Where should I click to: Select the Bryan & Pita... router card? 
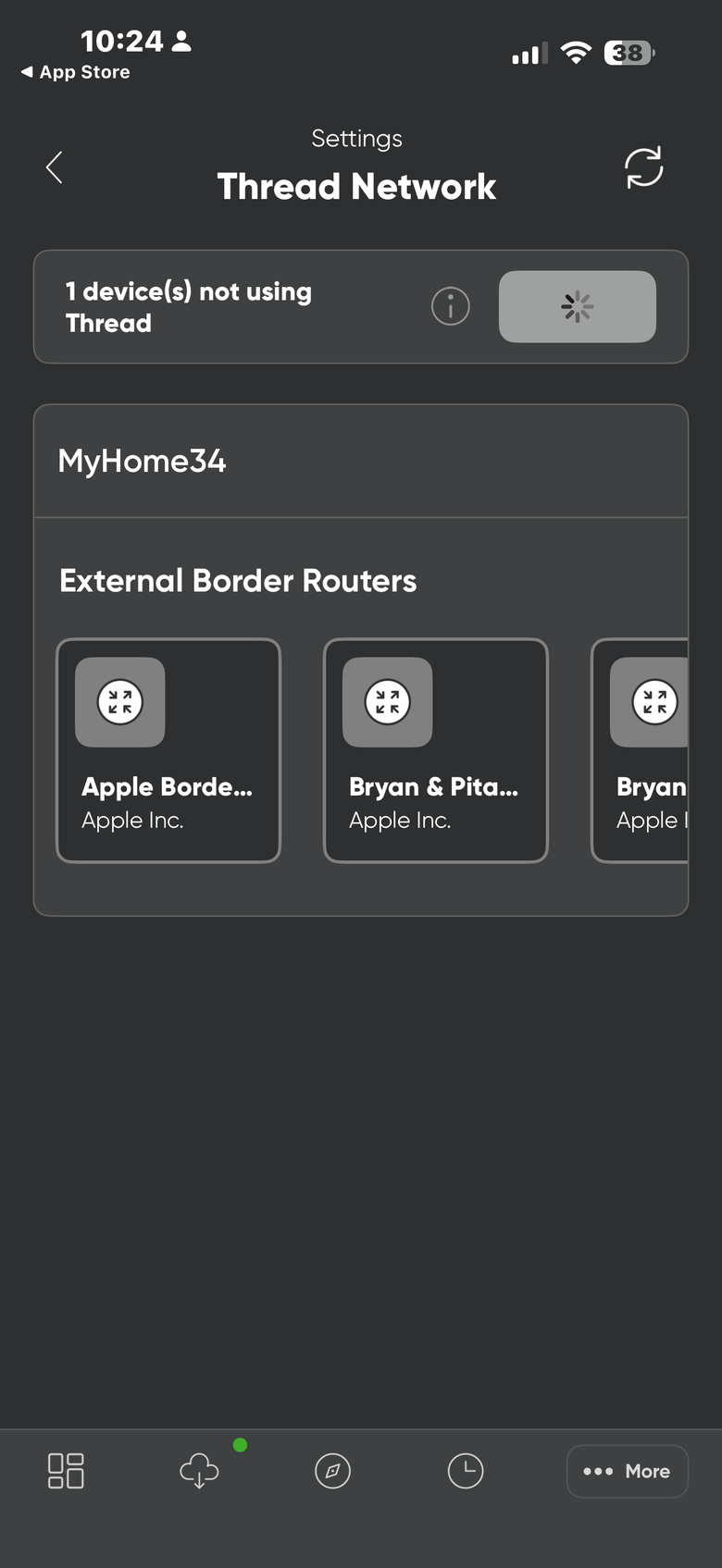tap(436, 750)
